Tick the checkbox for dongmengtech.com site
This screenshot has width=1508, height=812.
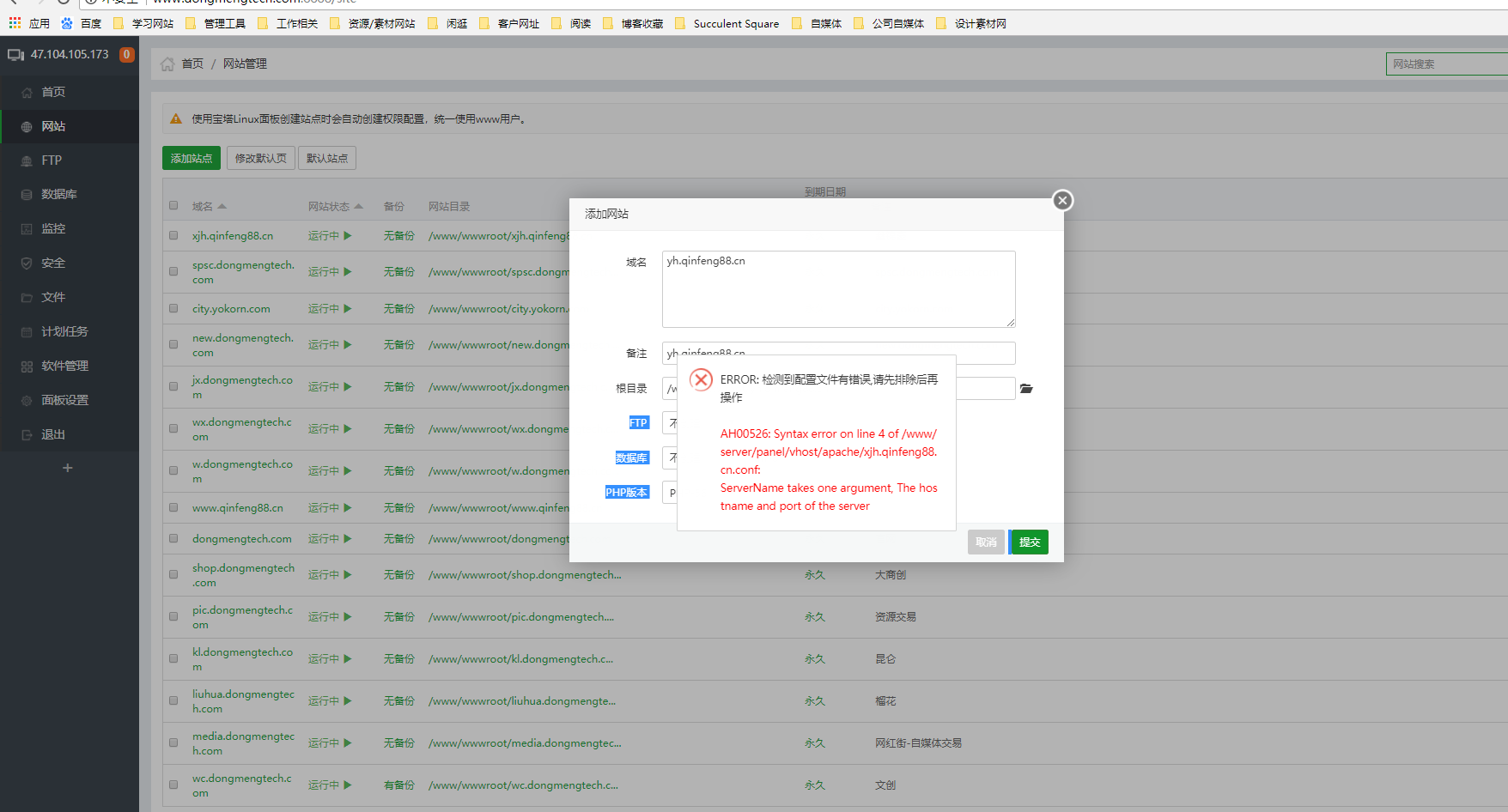(173, 539)
